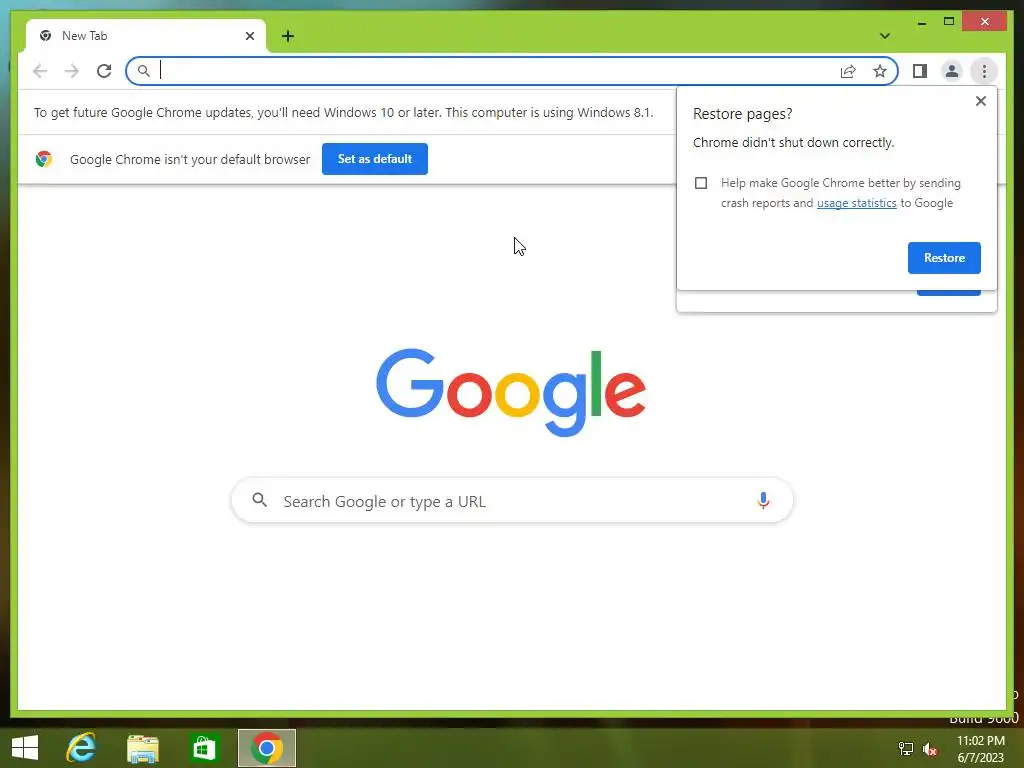Click the Chrome taskbar icon

click(x=266, y=748)
